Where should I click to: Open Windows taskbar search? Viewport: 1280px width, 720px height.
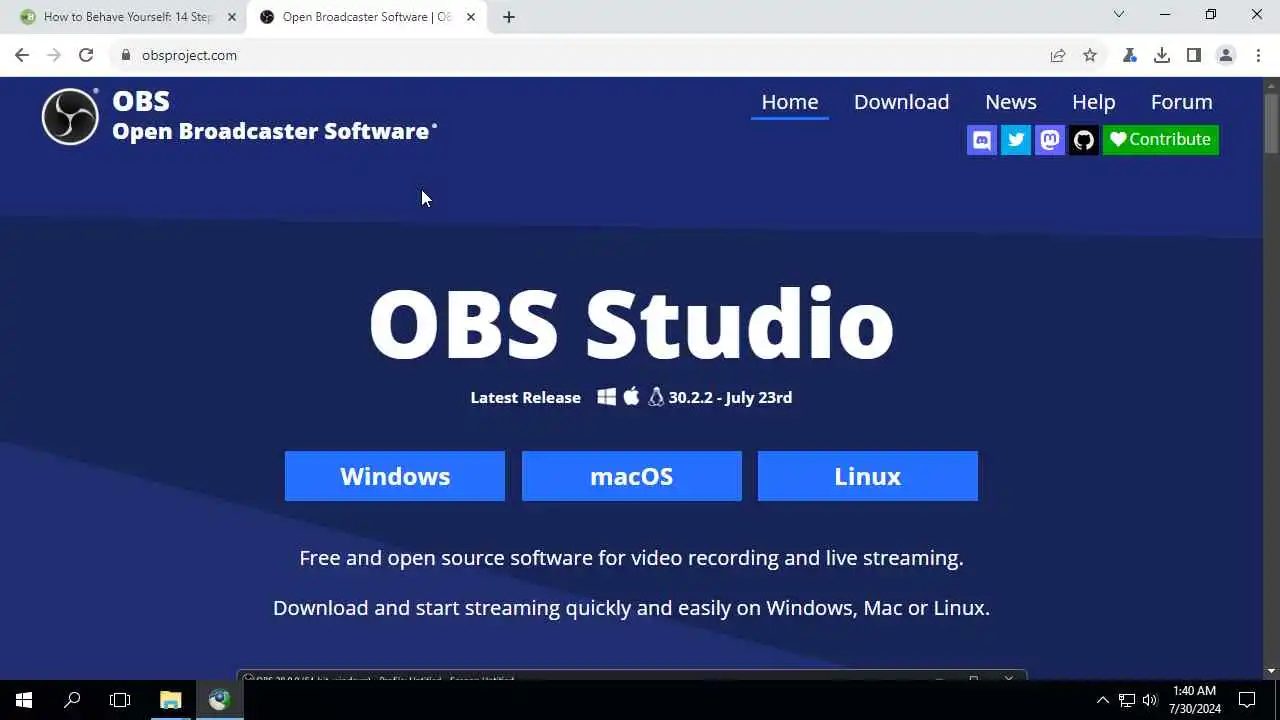[x=72, y=700]
